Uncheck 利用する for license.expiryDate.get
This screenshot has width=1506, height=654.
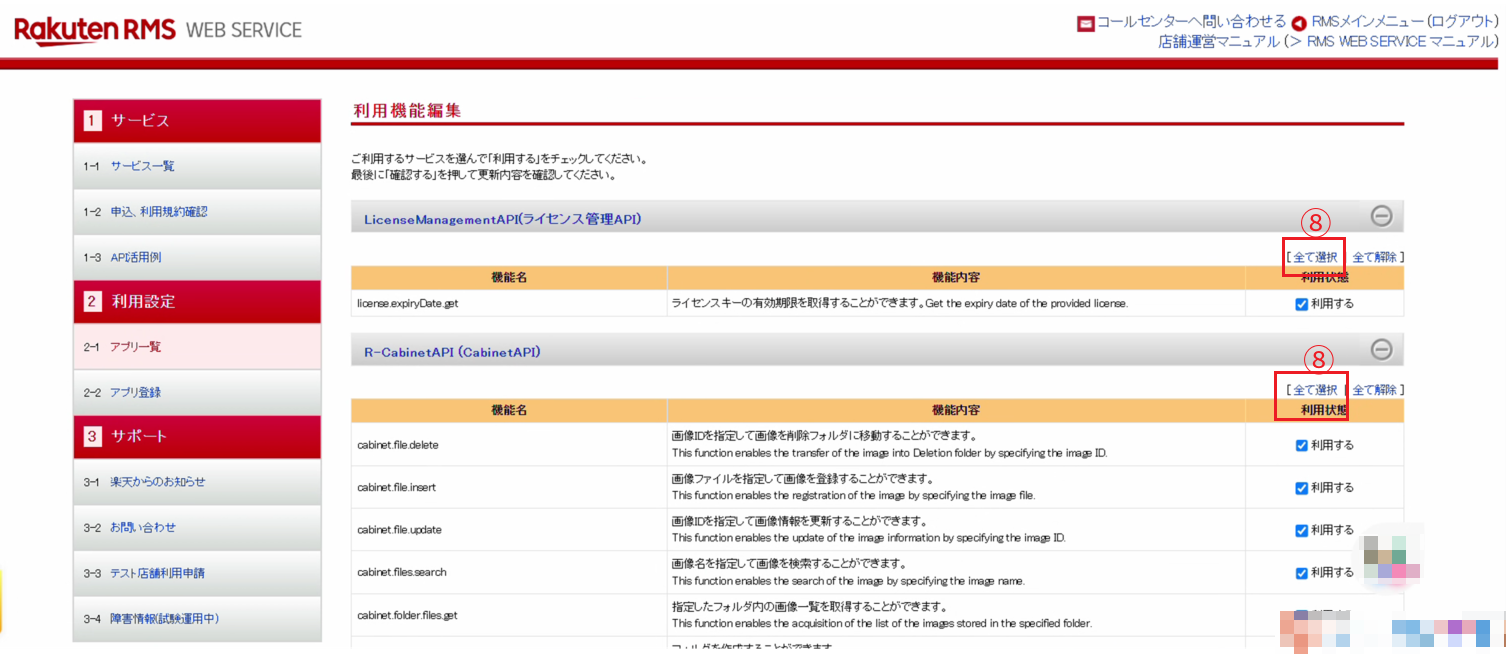[1301, 304]
